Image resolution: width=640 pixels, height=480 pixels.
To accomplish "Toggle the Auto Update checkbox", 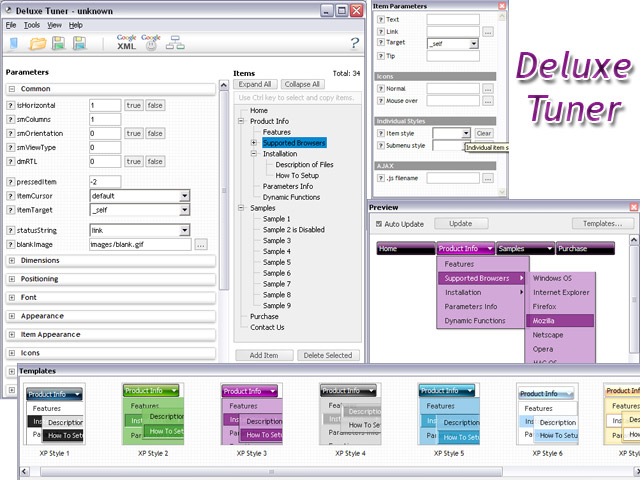I will coord(378,224).
